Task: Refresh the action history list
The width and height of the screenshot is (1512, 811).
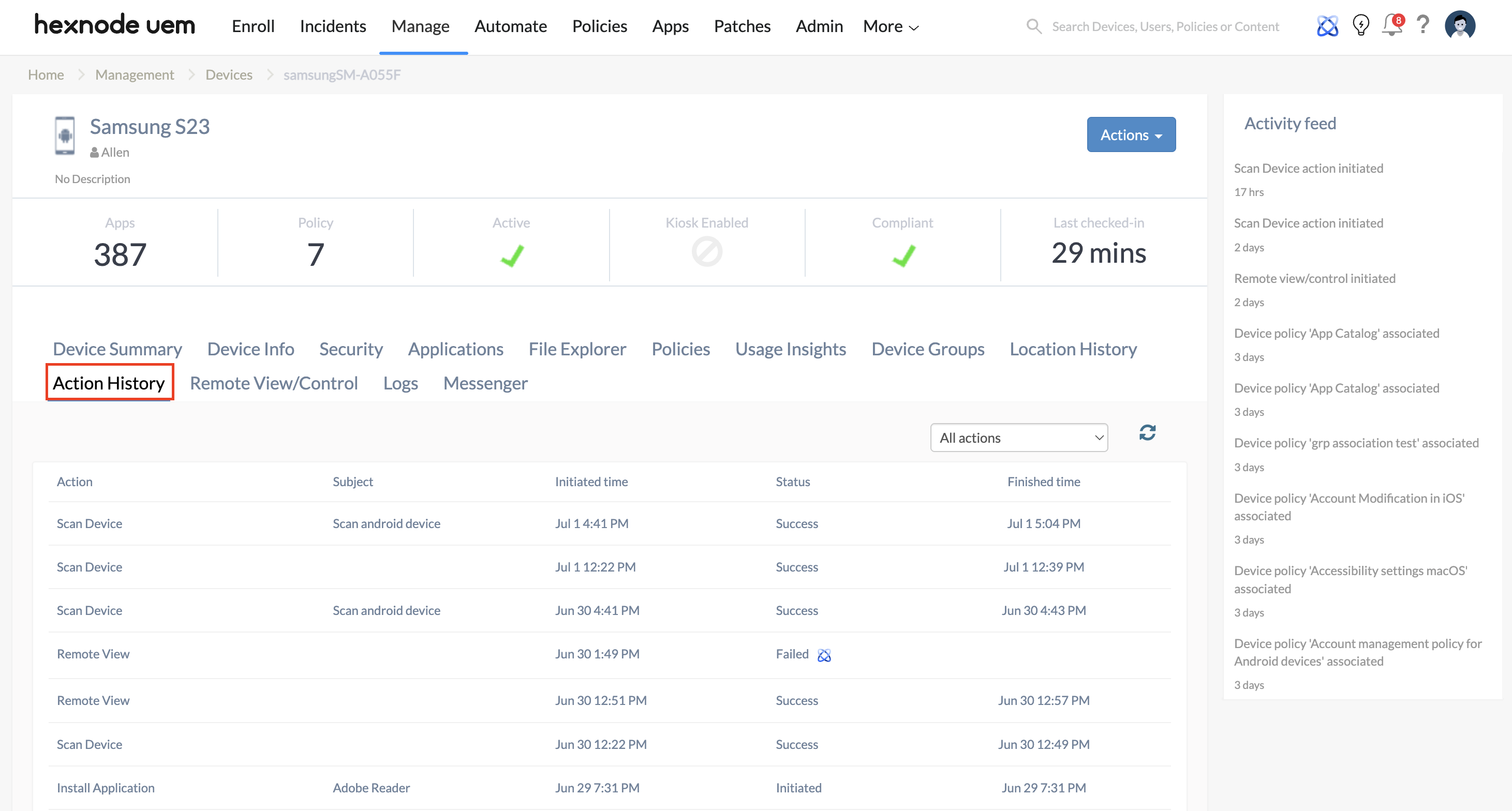Action: 1147,433
